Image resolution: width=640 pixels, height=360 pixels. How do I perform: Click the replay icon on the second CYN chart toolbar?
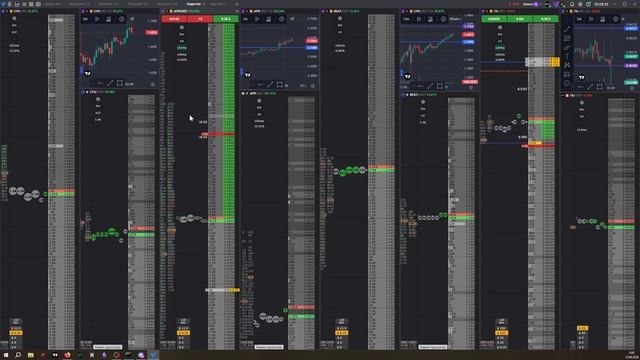[x=419, y=19]
